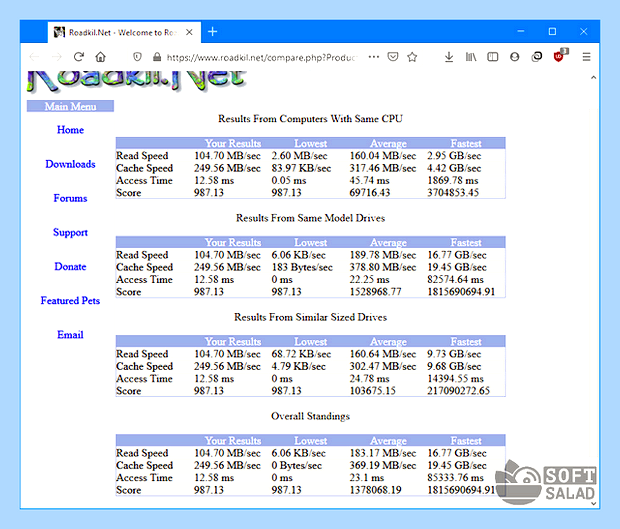The height and width of the screenshot is (529, 620).
Task: Open the Featured Pets link
Action: click(x=70, y=300)
